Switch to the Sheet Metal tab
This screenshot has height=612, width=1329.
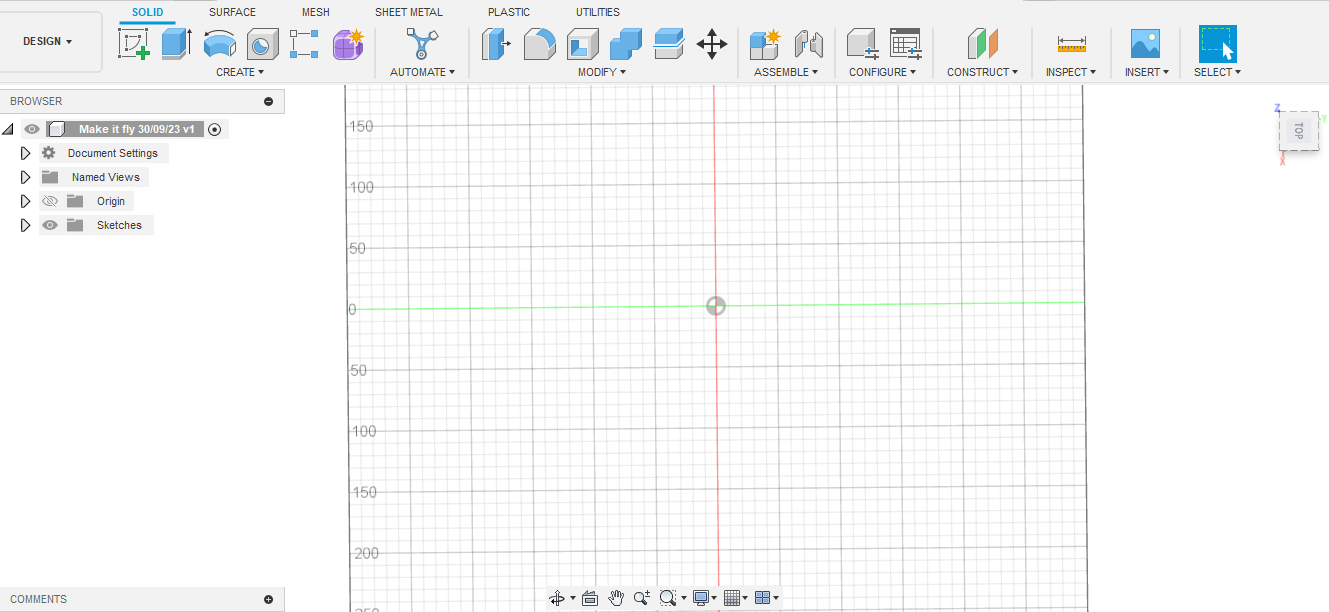tap(408, 12)
